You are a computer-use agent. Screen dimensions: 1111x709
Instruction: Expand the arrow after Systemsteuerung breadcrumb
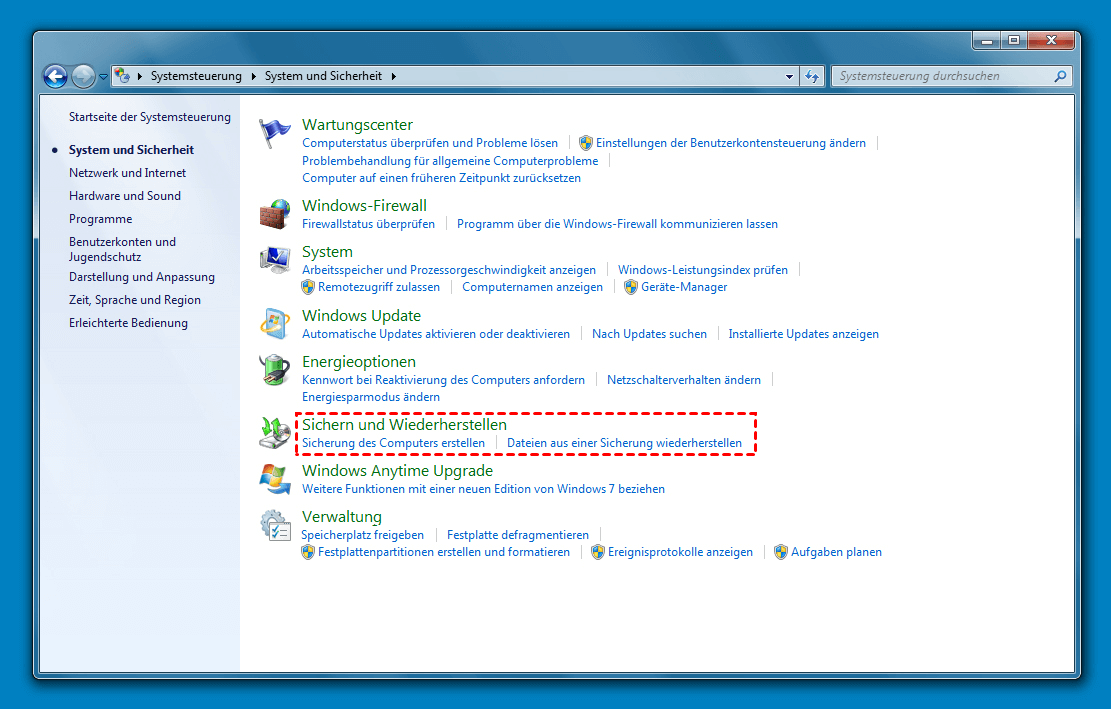click(x=254, y=76)
